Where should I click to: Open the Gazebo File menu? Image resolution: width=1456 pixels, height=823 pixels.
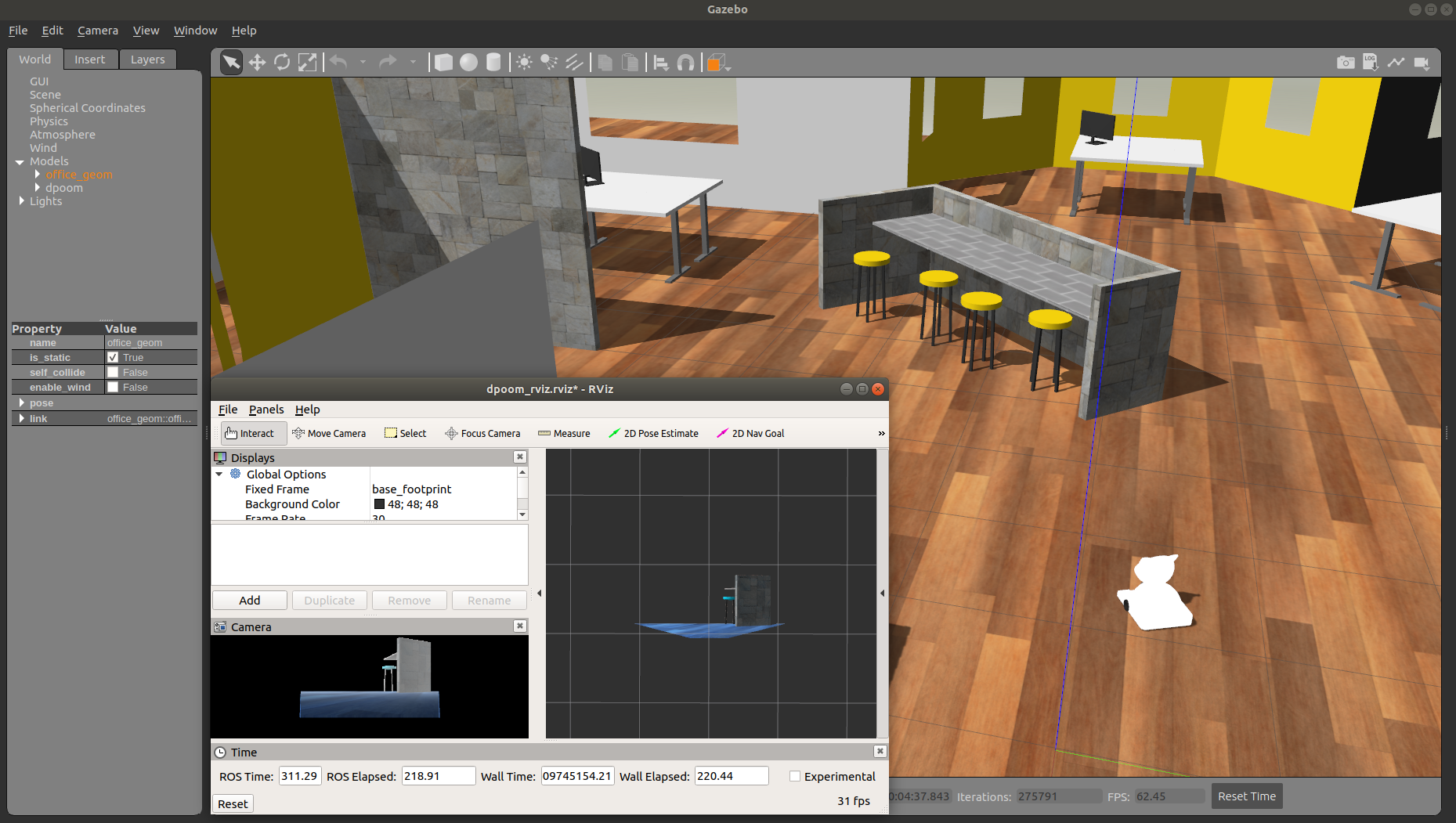tap(18, 31)
